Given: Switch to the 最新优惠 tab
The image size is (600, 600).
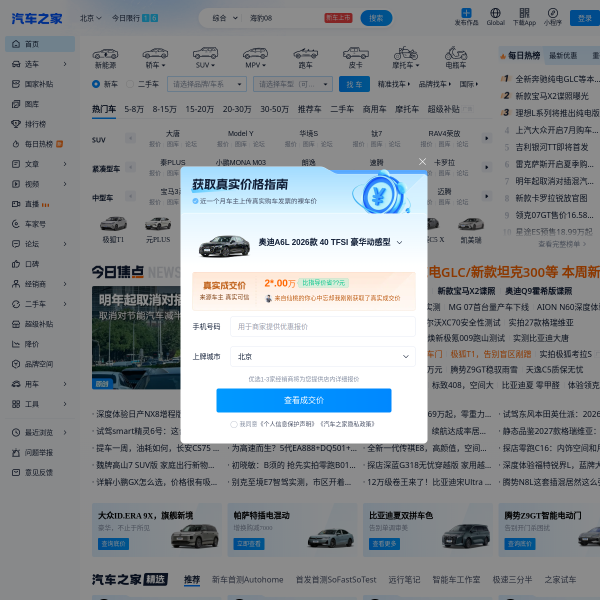Looking at the screenshot, I should pyautogui.click(x=563, y=55).
